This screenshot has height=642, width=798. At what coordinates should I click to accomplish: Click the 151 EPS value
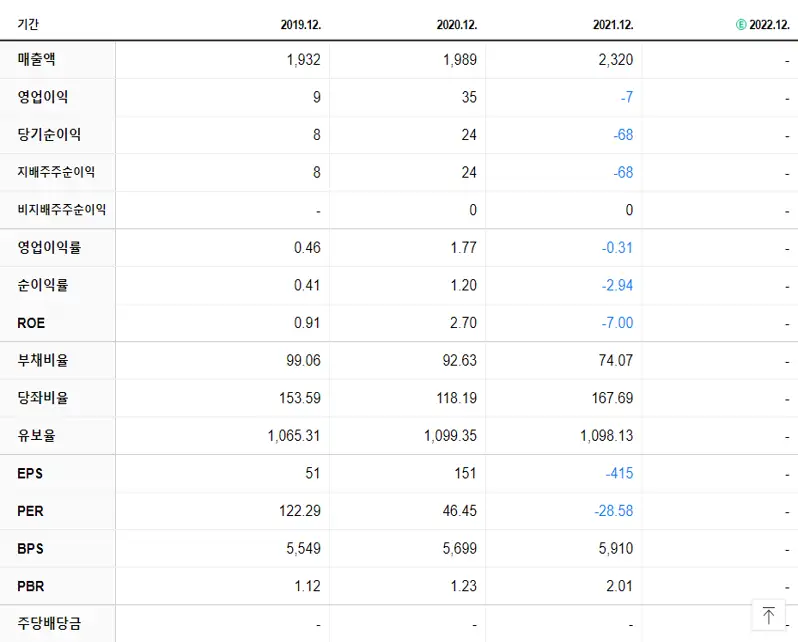[x=466, y=474]
